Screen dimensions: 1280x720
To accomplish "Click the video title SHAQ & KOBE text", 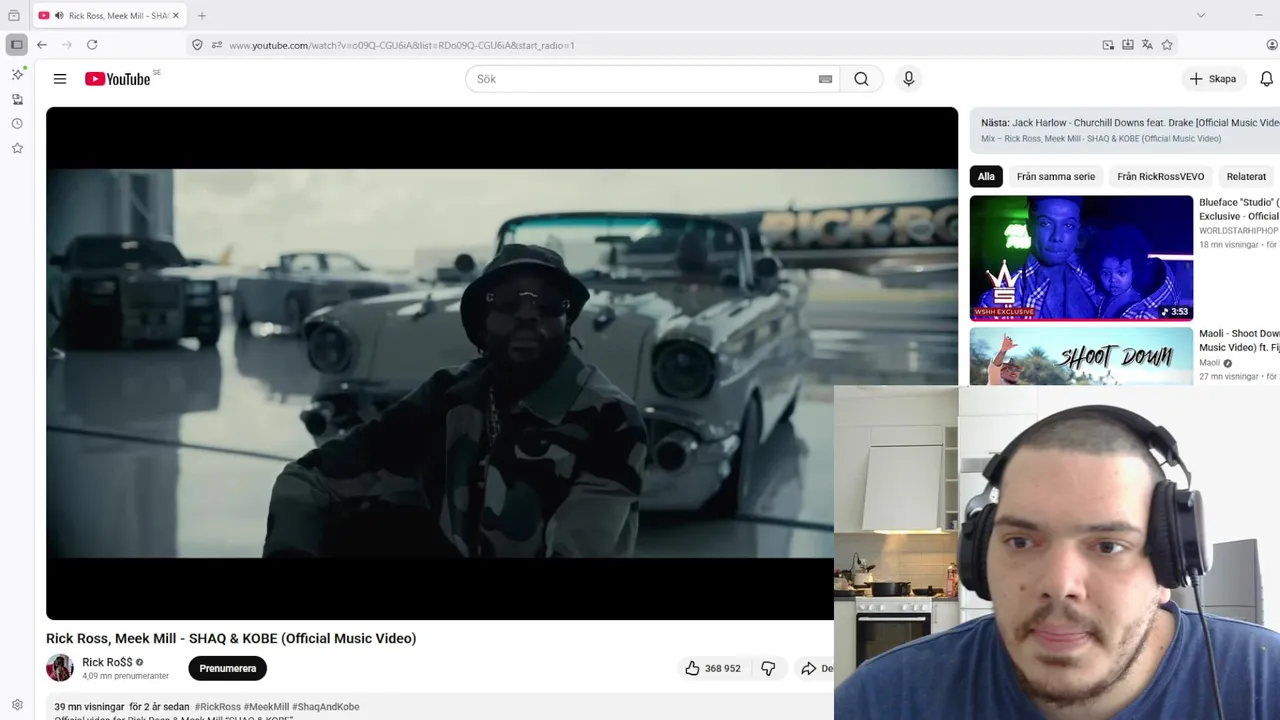I will [x=233, y=638].
